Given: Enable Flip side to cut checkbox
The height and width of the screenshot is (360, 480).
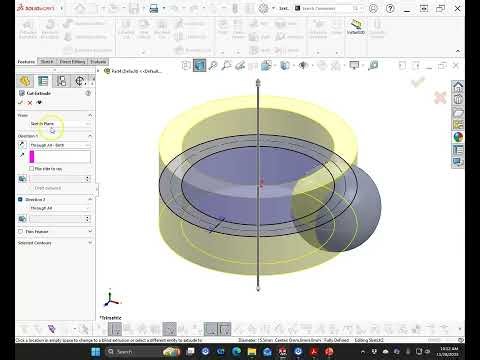Looking at the screenshot, I should click(32, 169).
